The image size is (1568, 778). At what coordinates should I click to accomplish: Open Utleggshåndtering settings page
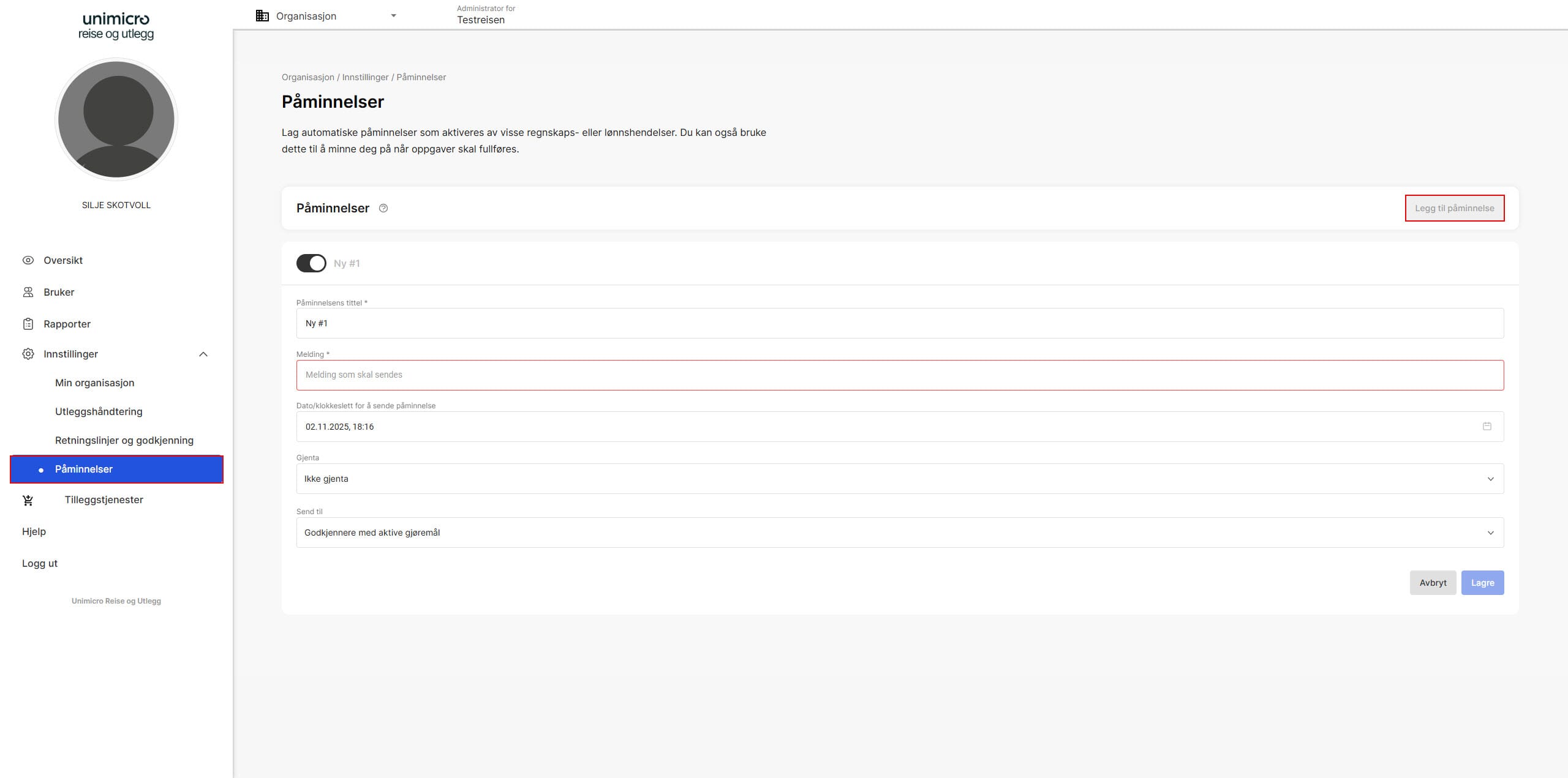[99, 411]
